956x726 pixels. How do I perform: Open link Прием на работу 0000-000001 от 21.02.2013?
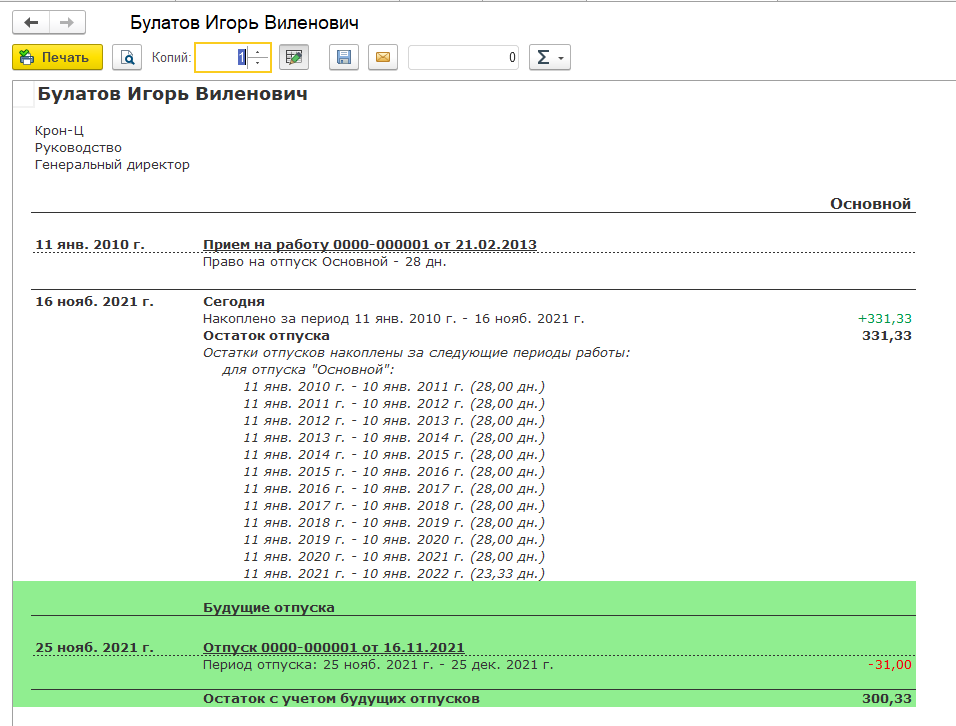point(369,244)
